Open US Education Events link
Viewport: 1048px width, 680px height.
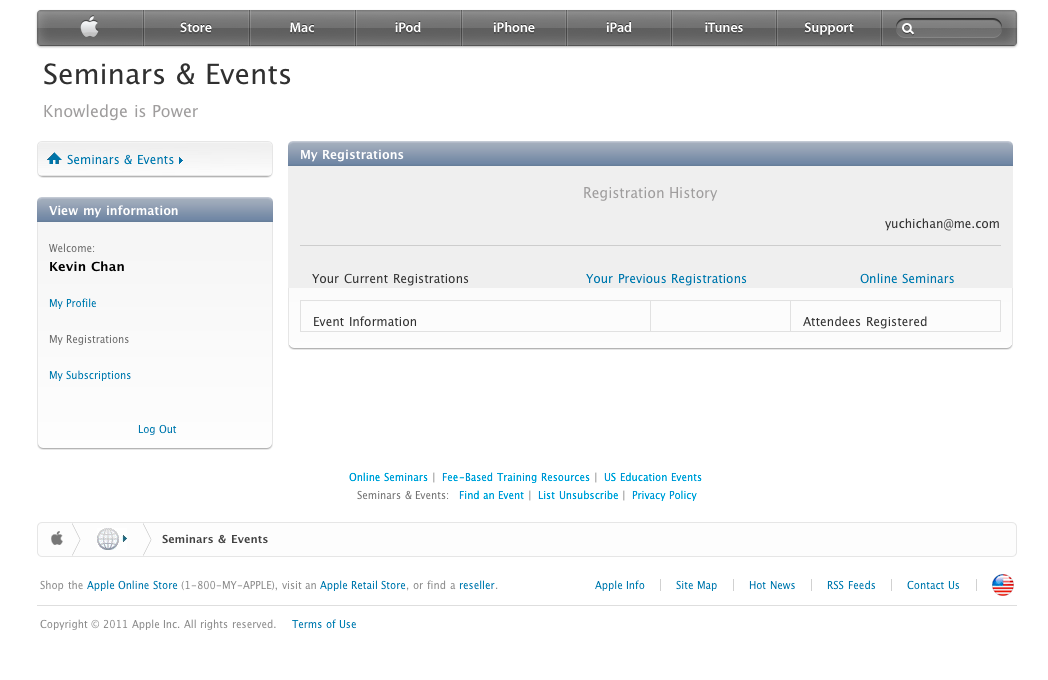pos(653,477)
